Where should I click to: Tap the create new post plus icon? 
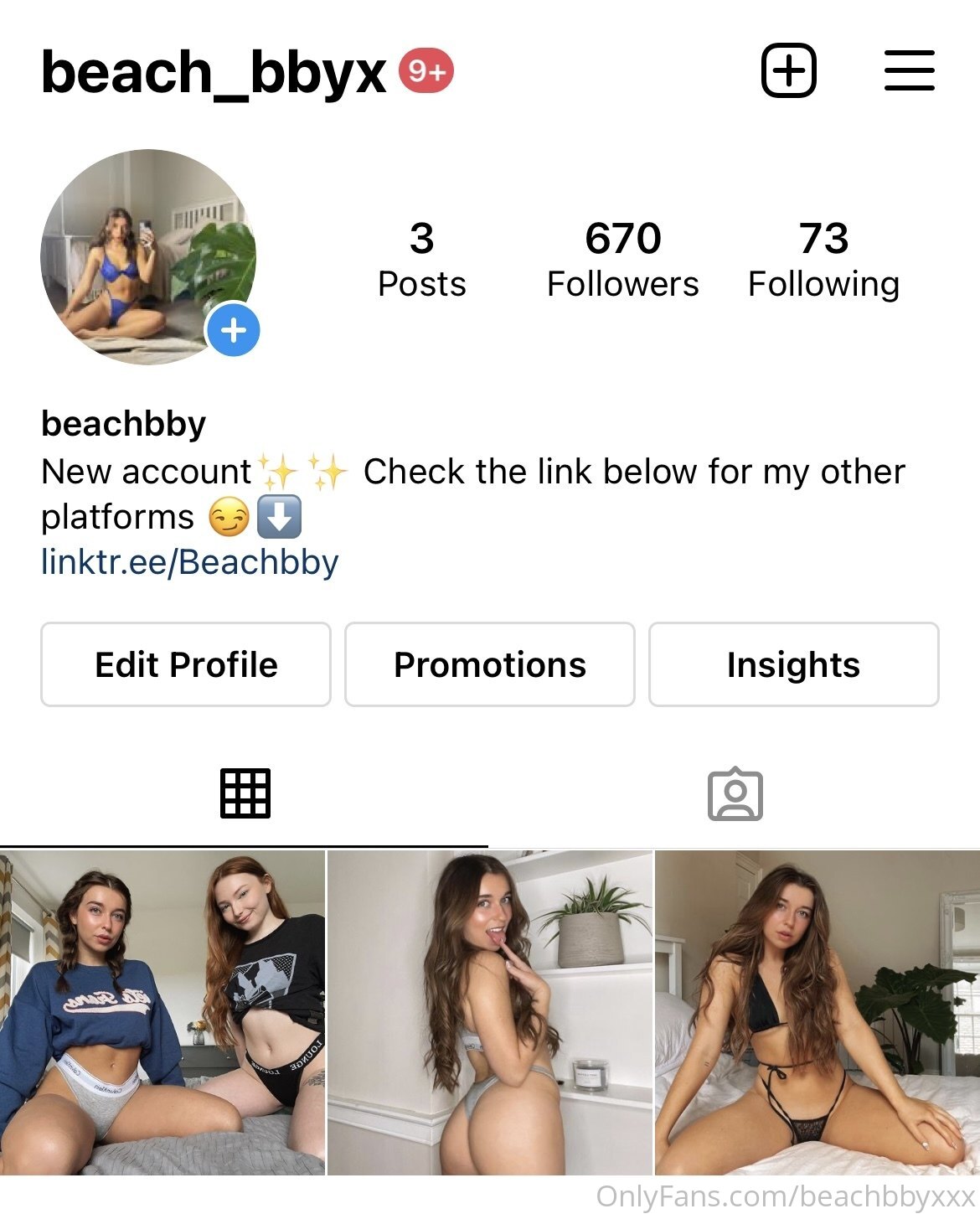(x=788, y=70)
